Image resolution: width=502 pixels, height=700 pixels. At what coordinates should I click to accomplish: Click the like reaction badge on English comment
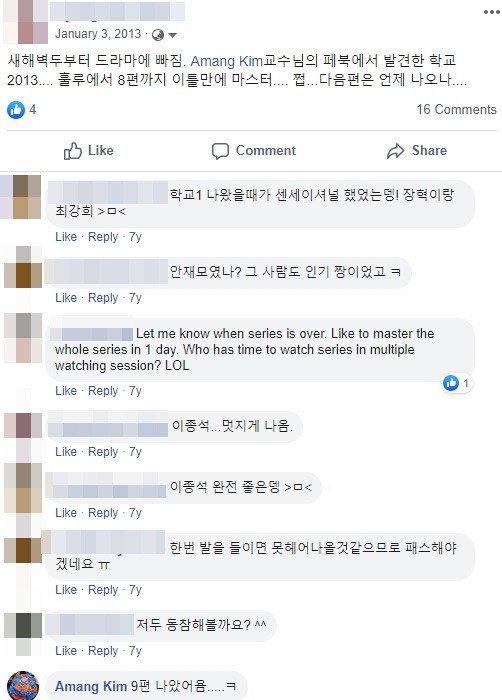pos(457,383)
